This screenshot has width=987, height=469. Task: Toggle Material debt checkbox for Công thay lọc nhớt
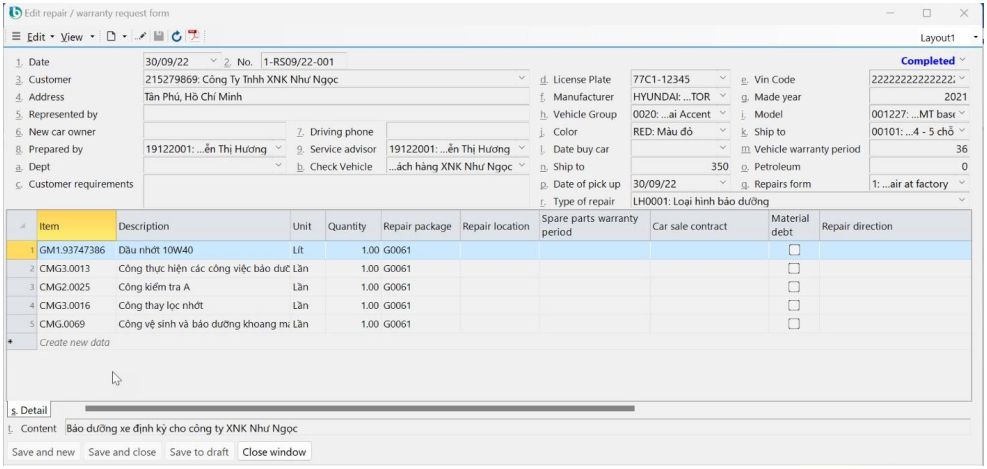coord(794,305)
